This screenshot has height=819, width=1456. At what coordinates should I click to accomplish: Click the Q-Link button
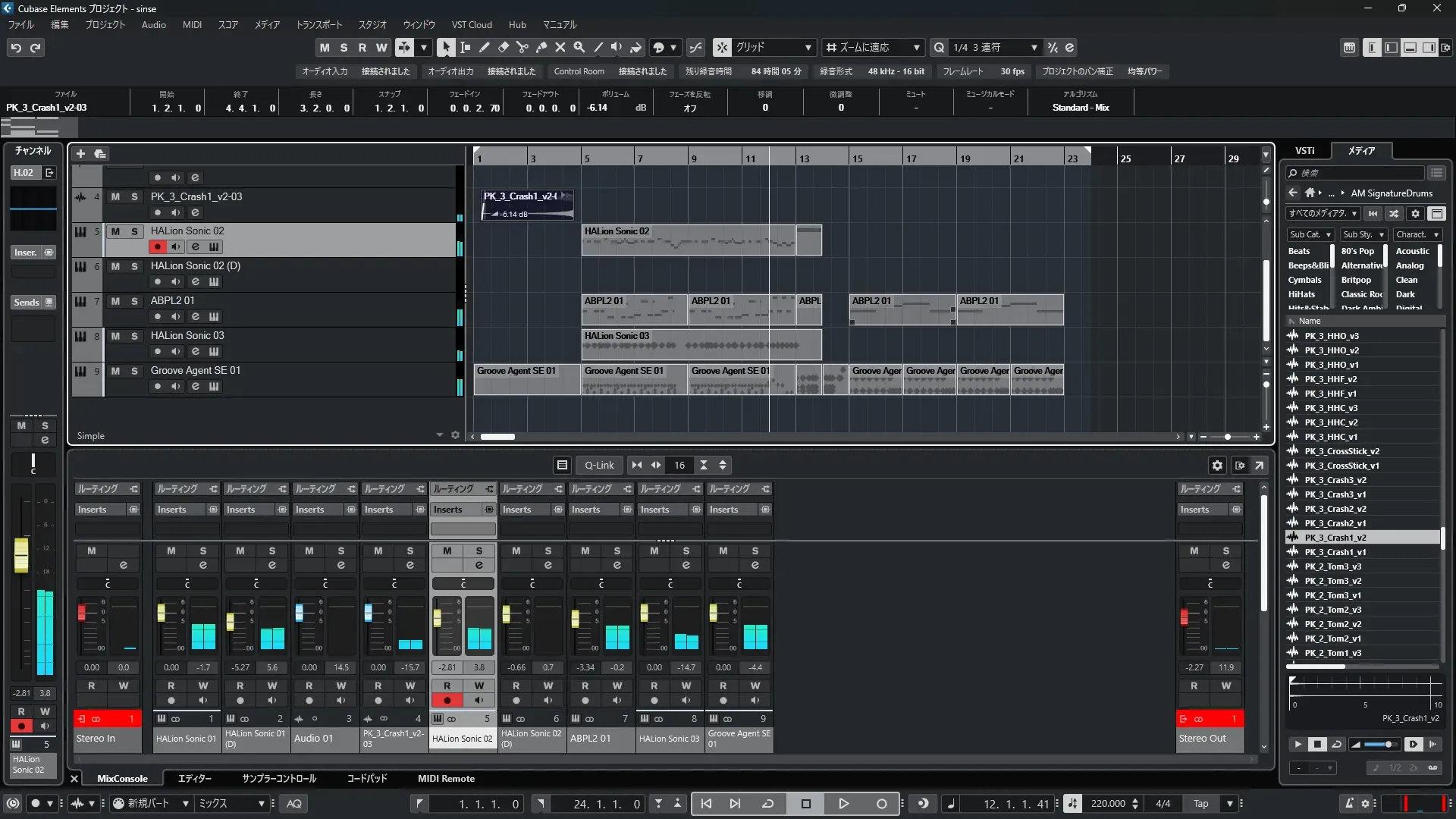point(599,466)
